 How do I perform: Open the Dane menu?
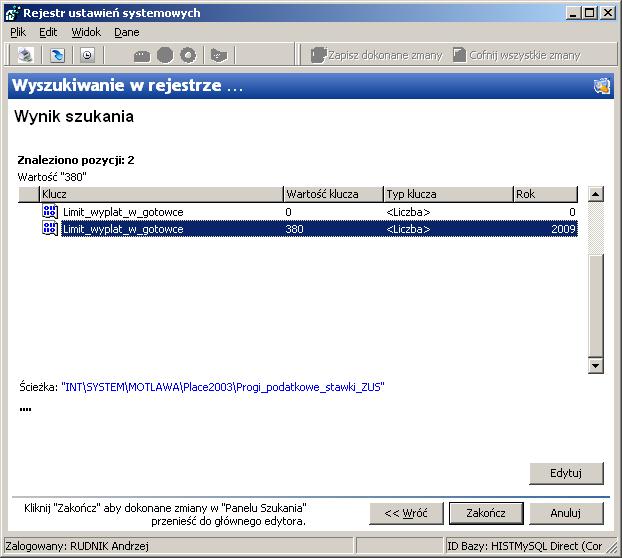pyautogui.click(x=127, y=32)
